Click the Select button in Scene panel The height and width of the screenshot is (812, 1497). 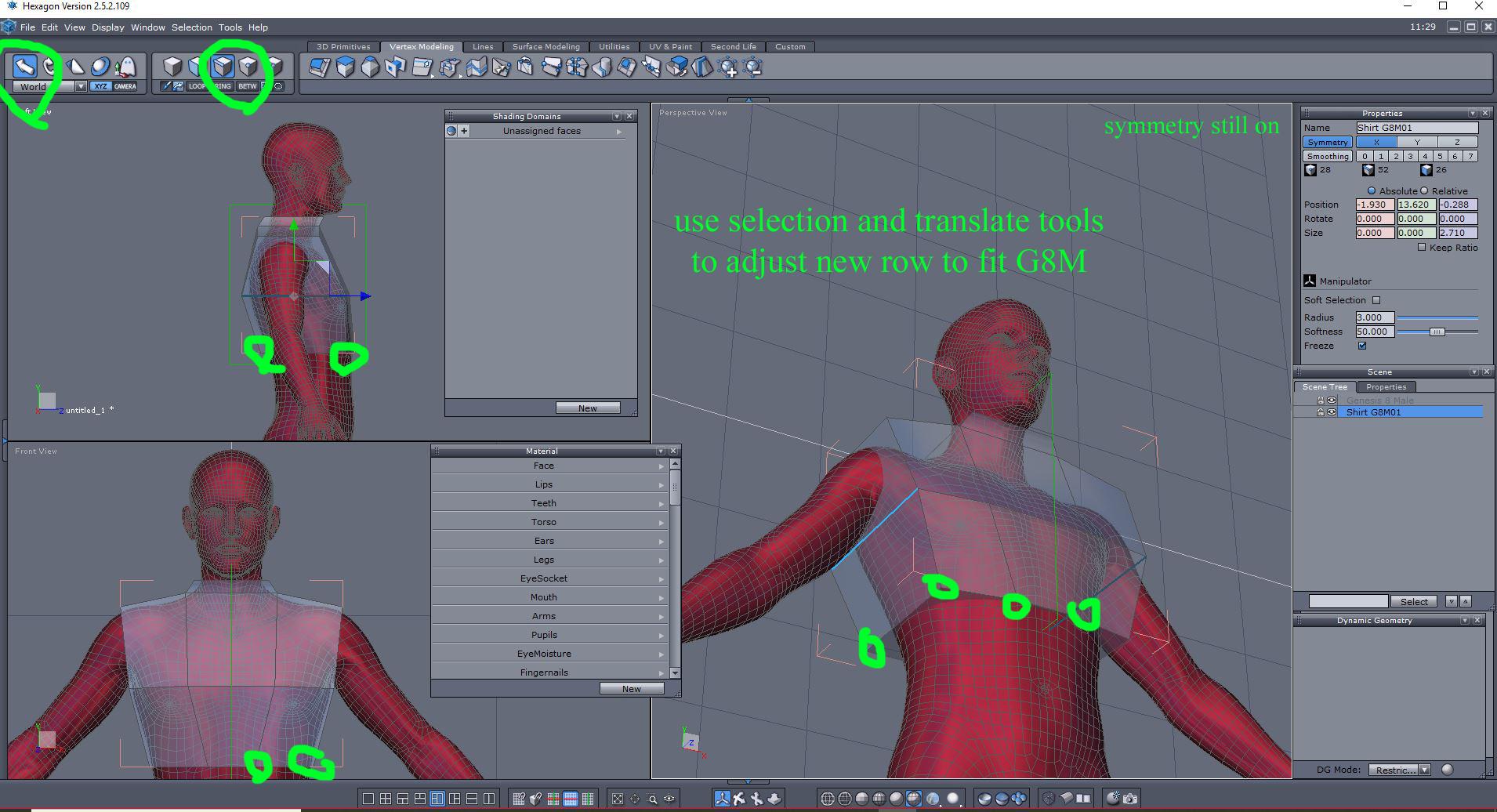coord(1414,602)
